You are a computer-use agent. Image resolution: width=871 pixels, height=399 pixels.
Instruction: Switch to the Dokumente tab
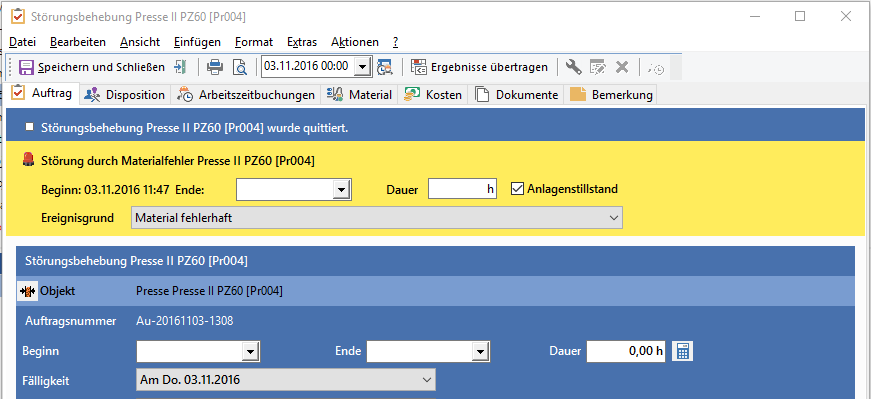point(517,95)
